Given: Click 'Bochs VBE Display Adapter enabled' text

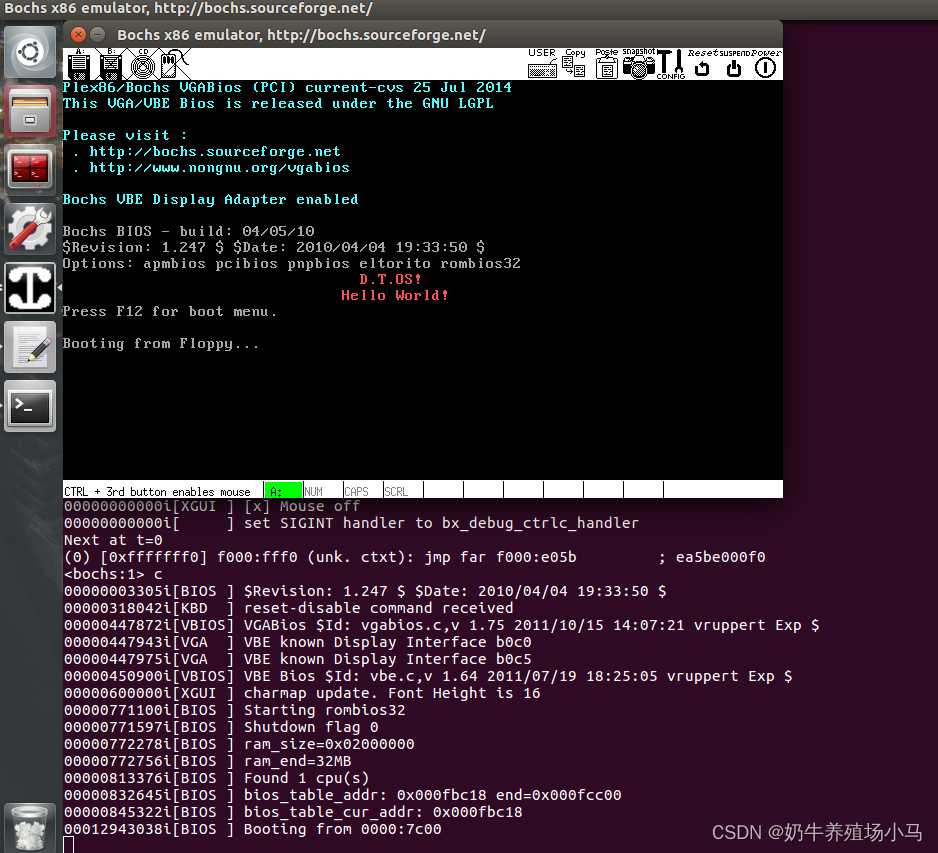Looking at the screenshot, I should click(x=211, y=199).
